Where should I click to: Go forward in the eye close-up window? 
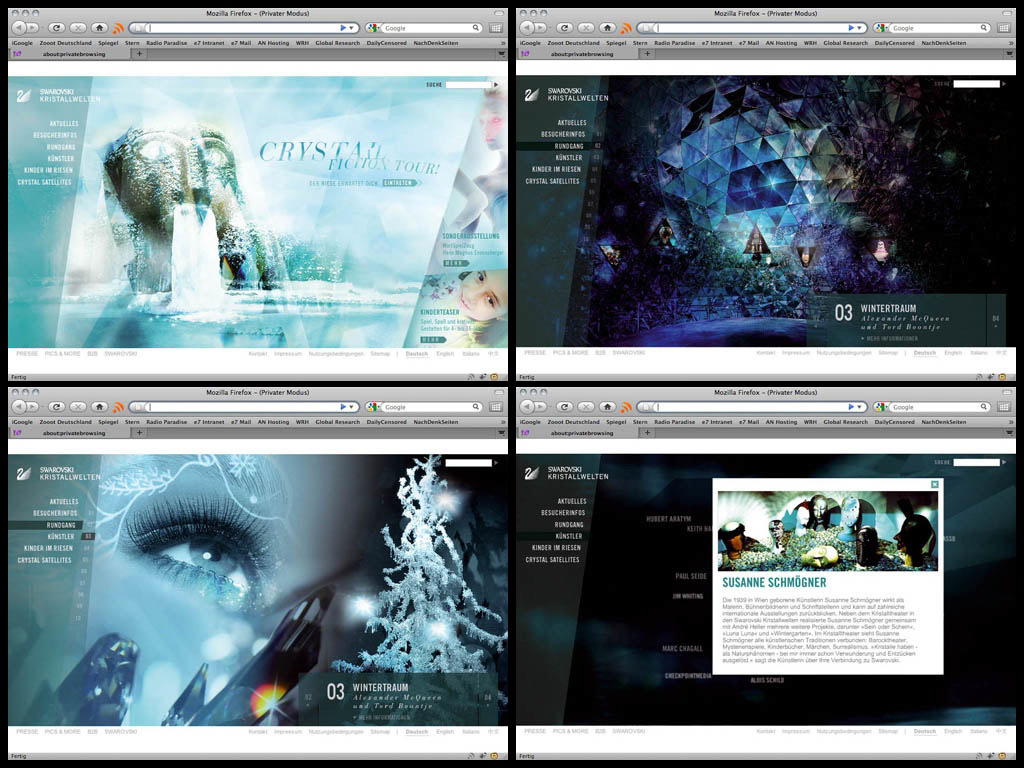(33, 407)
